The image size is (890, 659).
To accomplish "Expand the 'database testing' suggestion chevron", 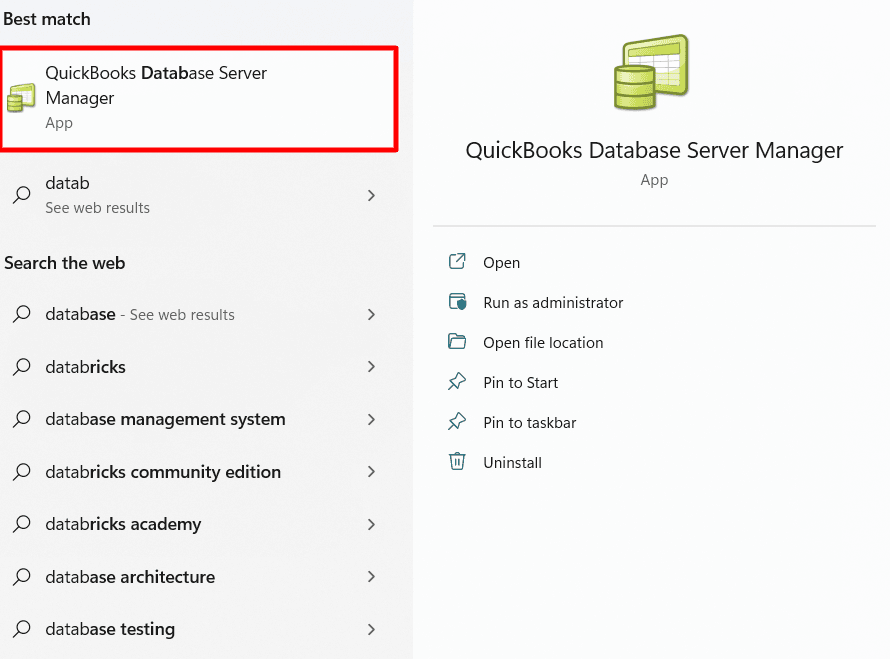I will pyautogui.click(x=371, y=629).
